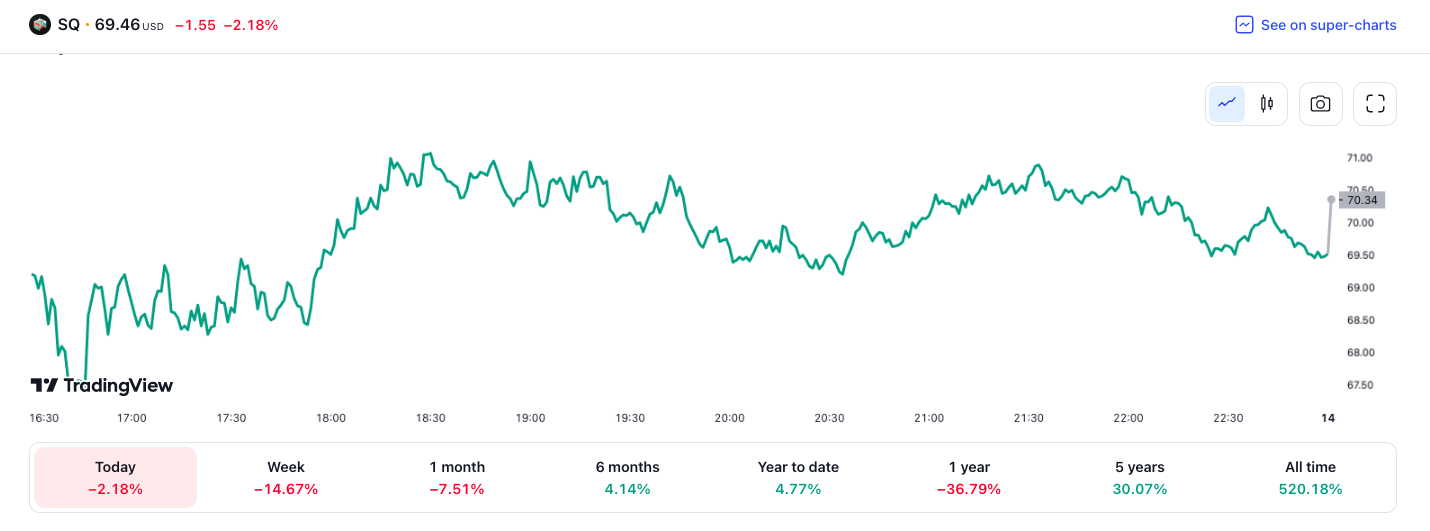Select the All time range
The image size is (1430, 531).
[x=1310, y=478]
